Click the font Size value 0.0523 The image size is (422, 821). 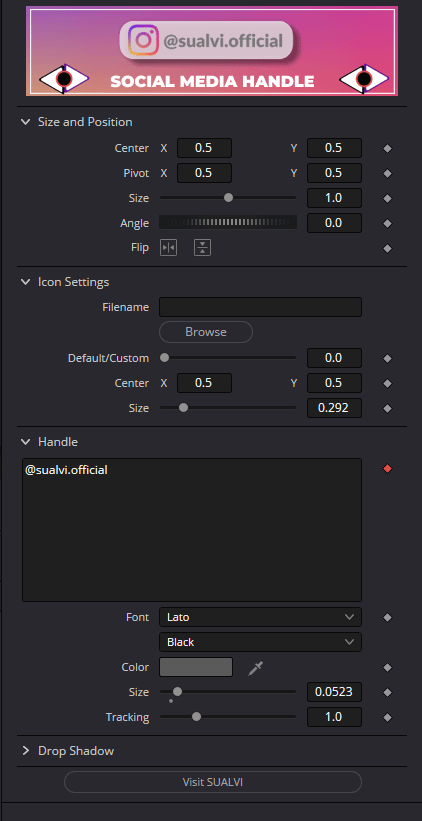pos(334,692)
